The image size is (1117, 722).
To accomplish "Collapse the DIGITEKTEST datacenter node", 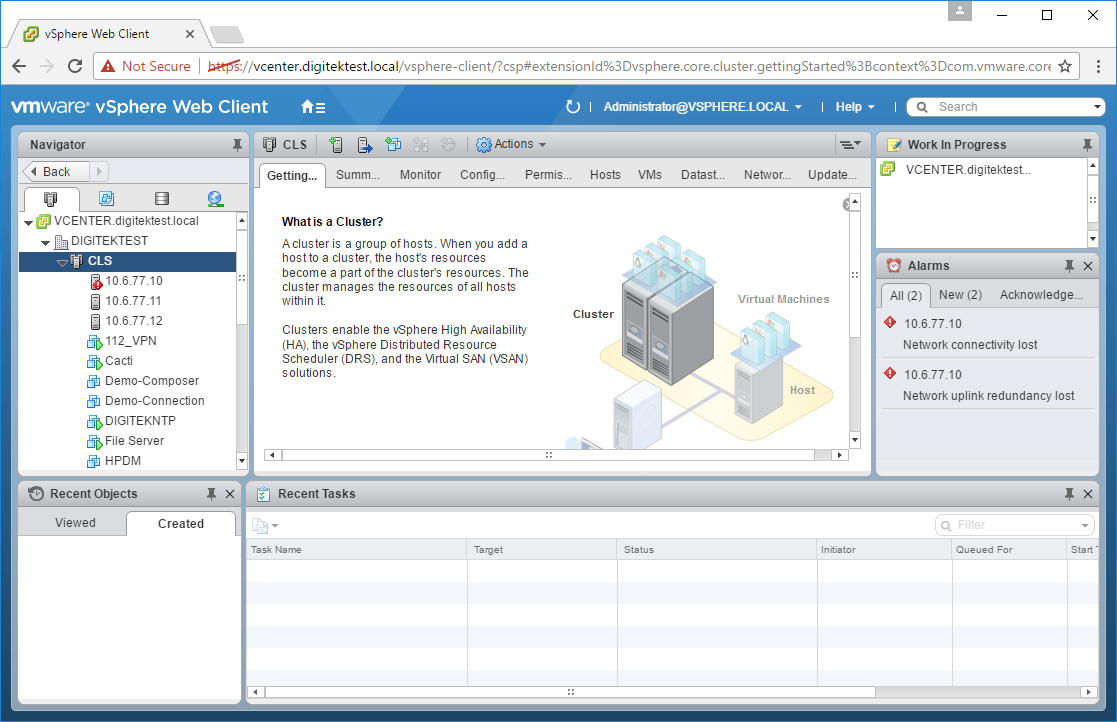I will point(46,243).
